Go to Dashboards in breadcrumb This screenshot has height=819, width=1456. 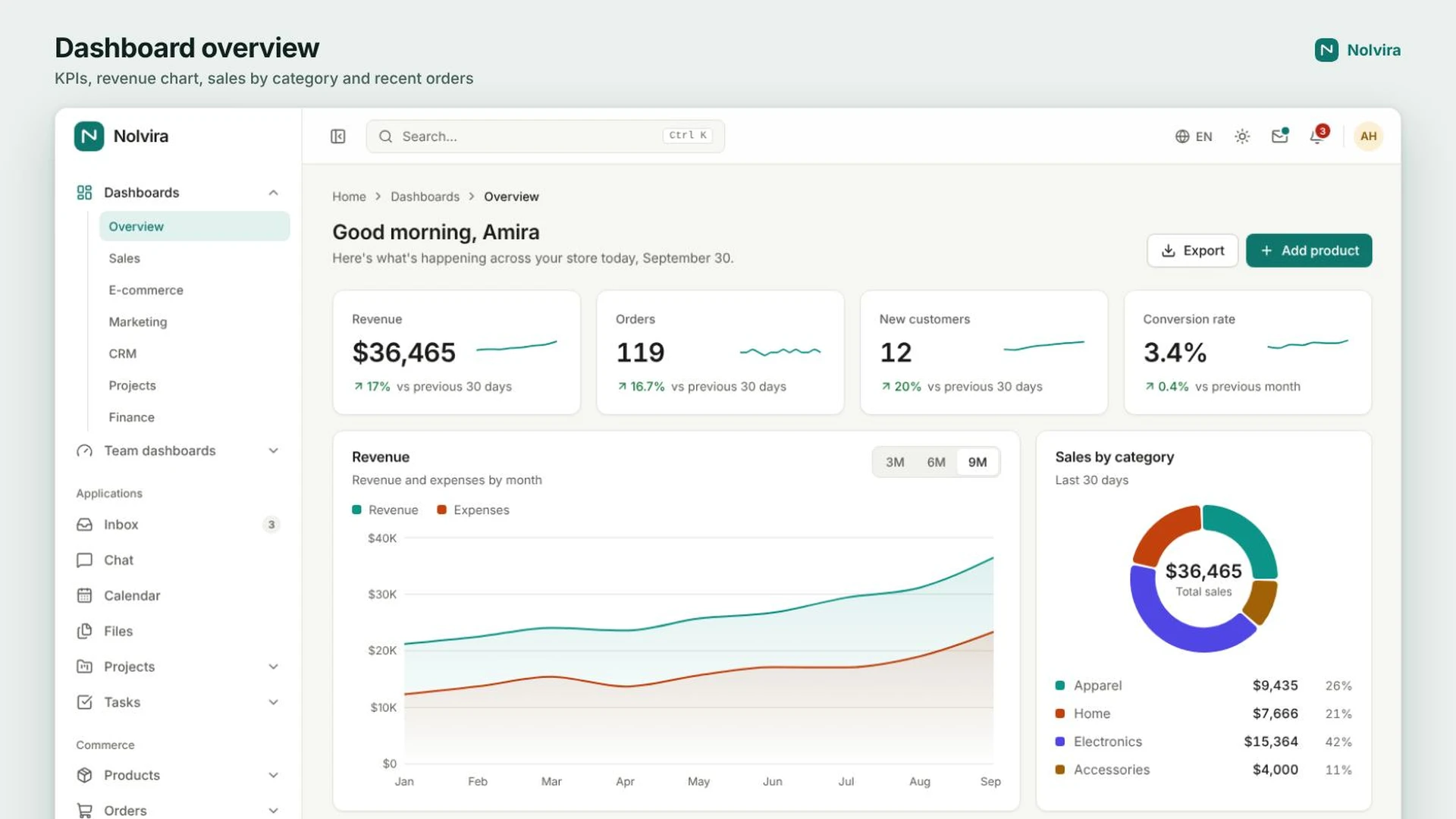click(x=425, y=197)
